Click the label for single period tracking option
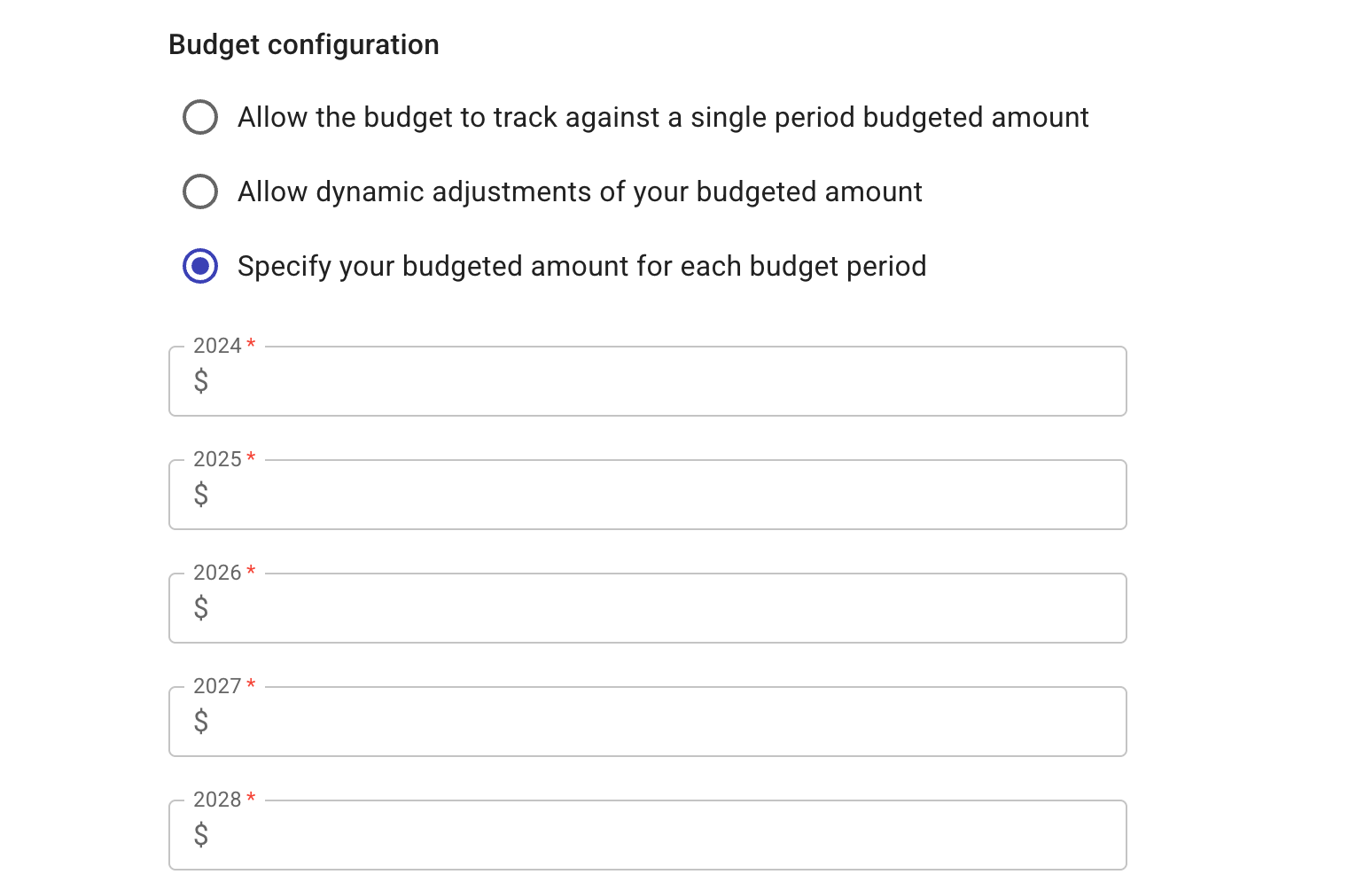This screenshot has height=890, width=1372. pyautogui.click(x=663, y=116)
